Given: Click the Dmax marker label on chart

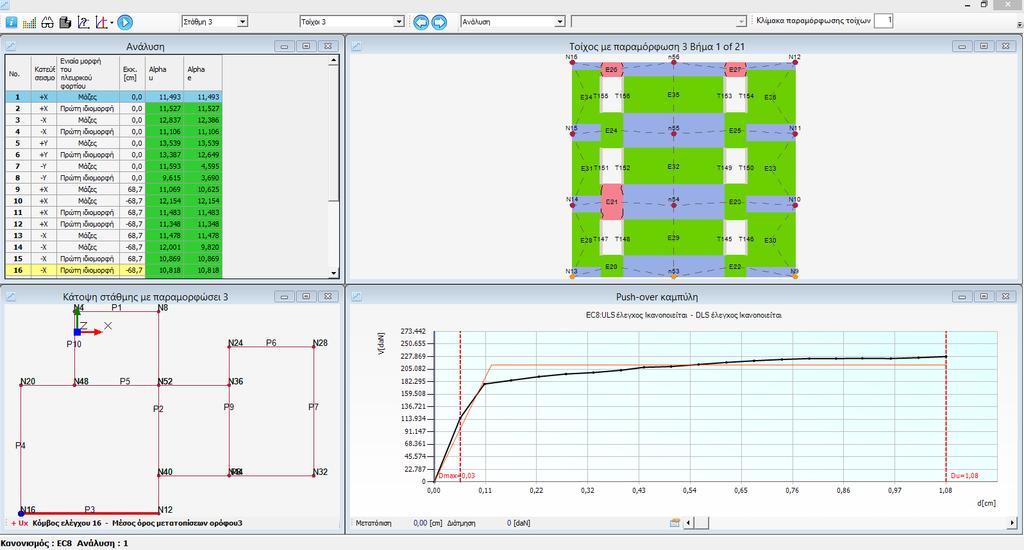Looking at the screenshot, I should click(457, 476).
